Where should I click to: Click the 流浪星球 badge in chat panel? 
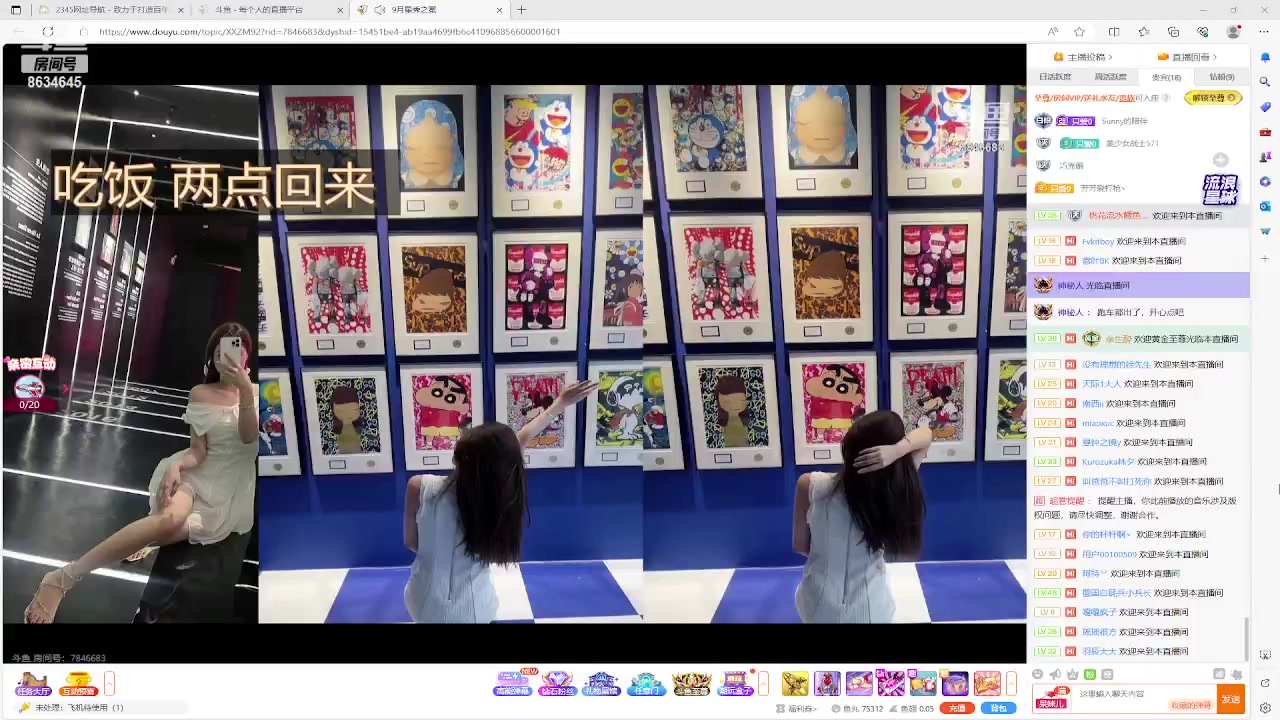click(x=1220, y=189)
